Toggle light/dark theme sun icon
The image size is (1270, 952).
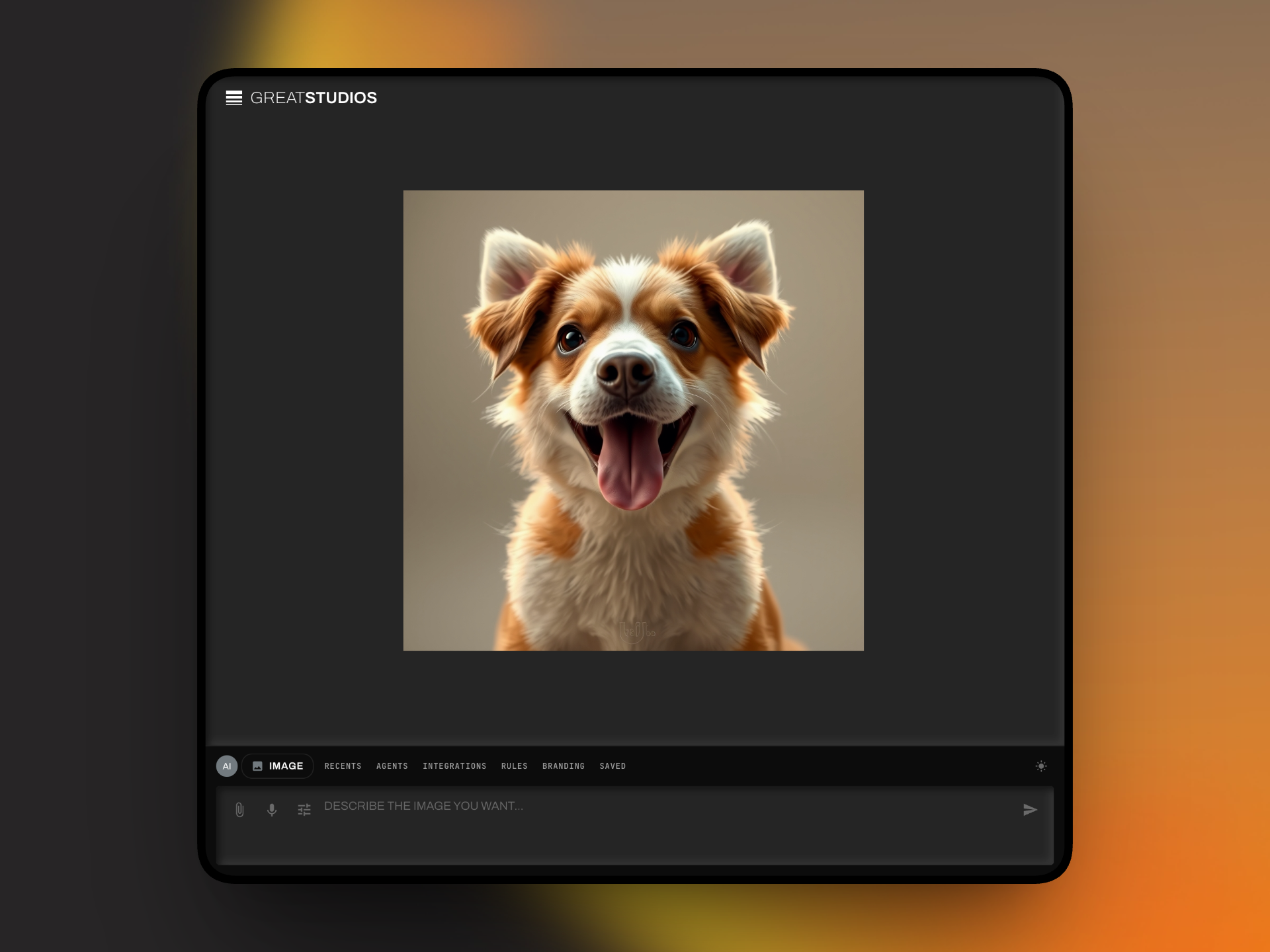pyautogui.click(x=1041, y=766)
